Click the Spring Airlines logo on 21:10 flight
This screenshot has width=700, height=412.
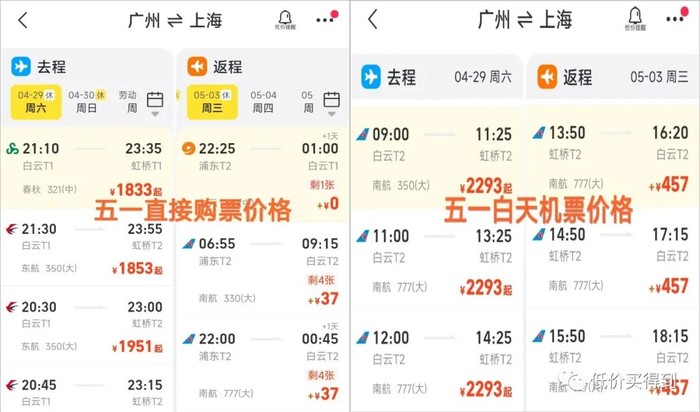[13, 149]
